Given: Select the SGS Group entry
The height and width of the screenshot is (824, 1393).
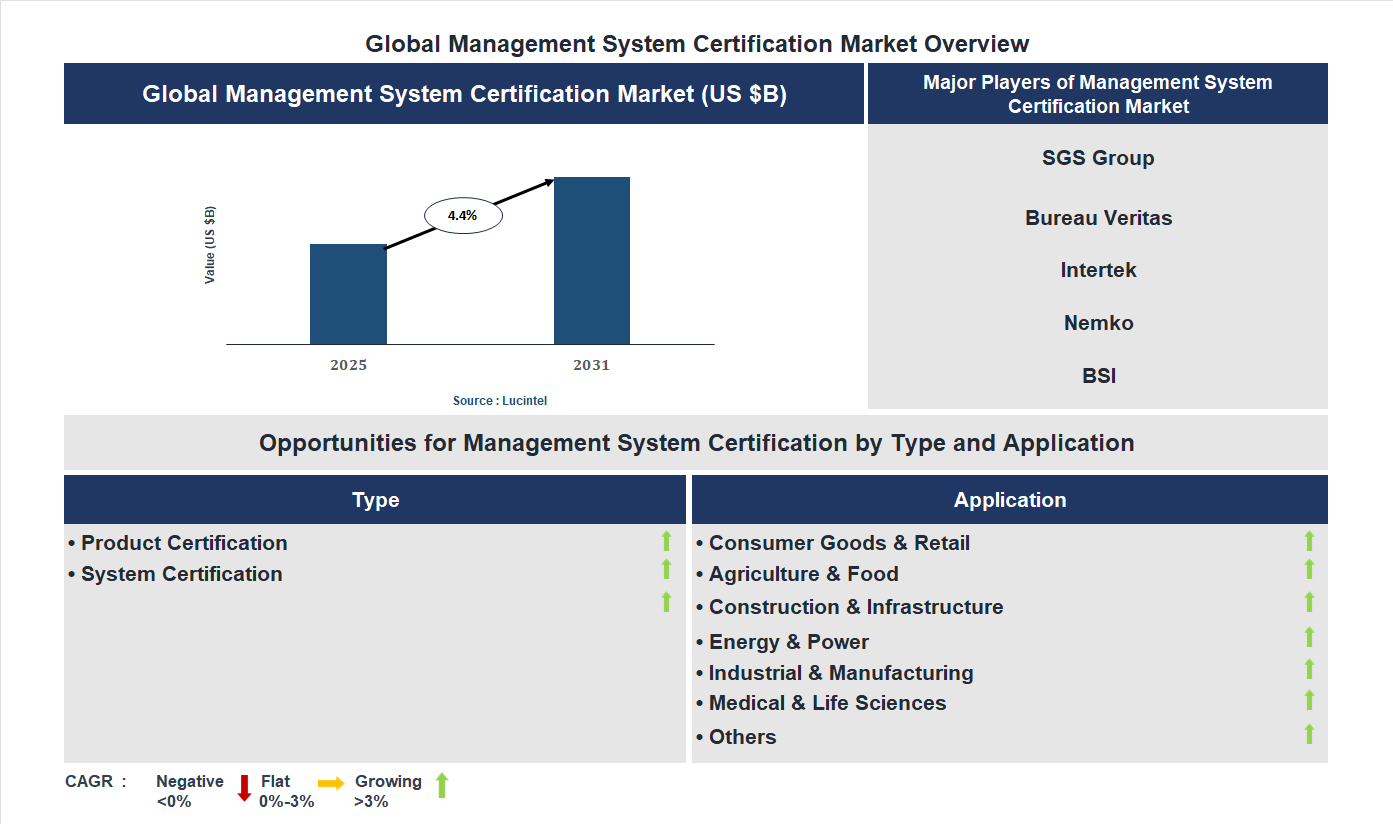Looking at the screenshot, I should point(1098,157).
